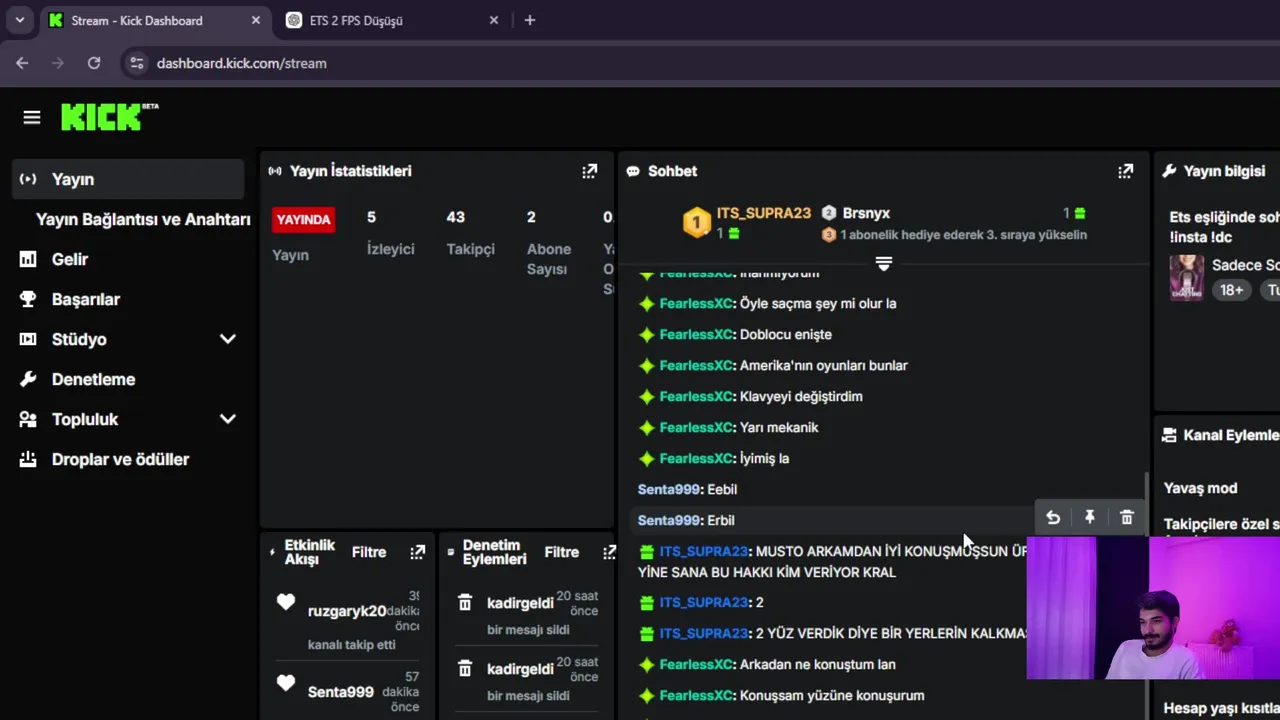Pin the Senta999 Erbil message
The height and width of the screenshot is (720, 1280).
(1090, 517)
